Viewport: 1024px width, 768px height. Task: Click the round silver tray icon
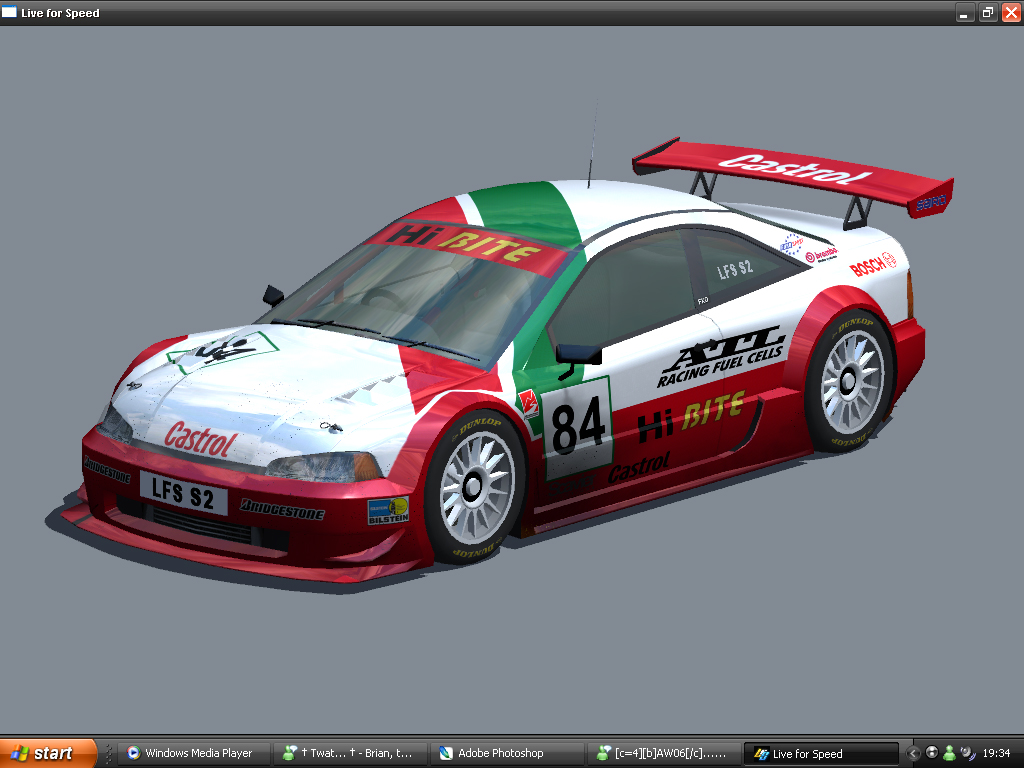coord(932,752)
